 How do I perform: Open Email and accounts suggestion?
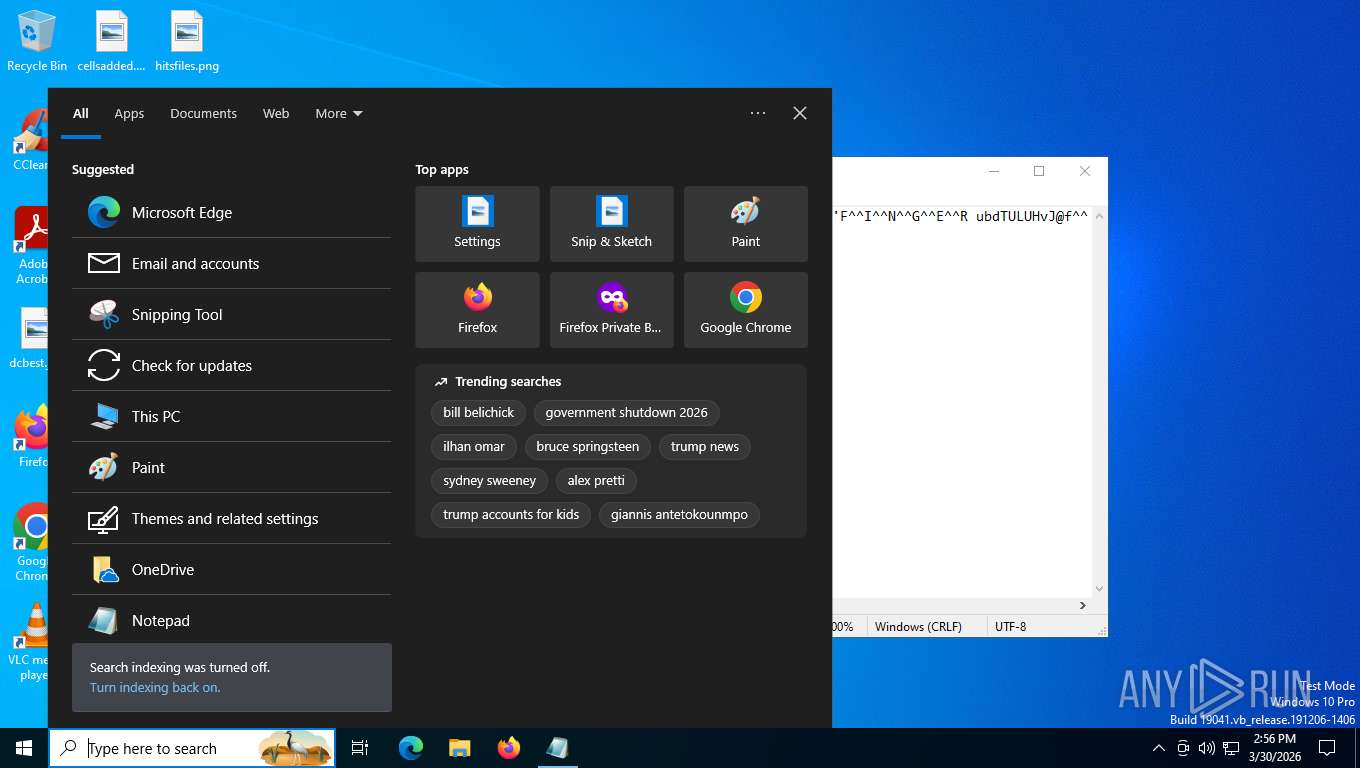pos(231,263)
